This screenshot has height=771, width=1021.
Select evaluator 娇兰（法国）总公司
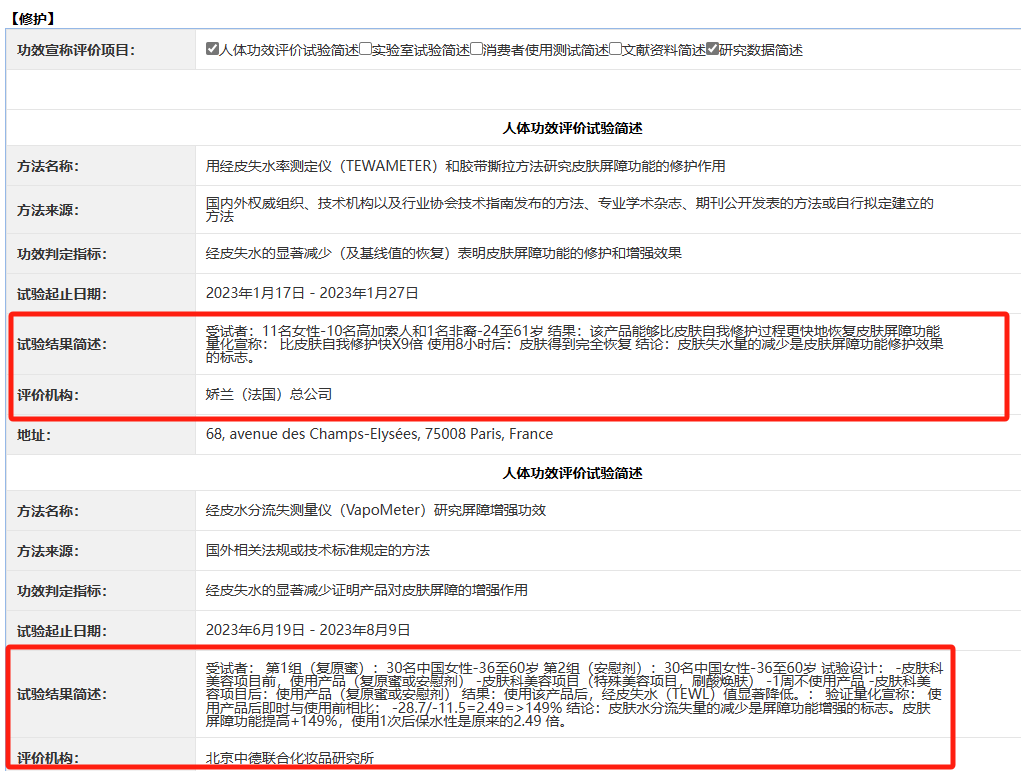click(268, 394)
